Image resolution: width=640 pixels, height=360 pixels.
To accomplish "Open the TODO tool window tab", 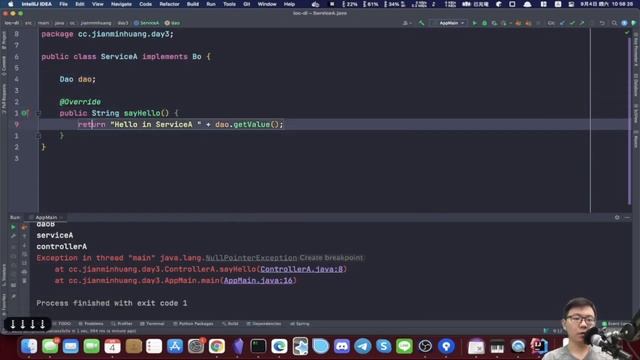I will coord(62,324).
